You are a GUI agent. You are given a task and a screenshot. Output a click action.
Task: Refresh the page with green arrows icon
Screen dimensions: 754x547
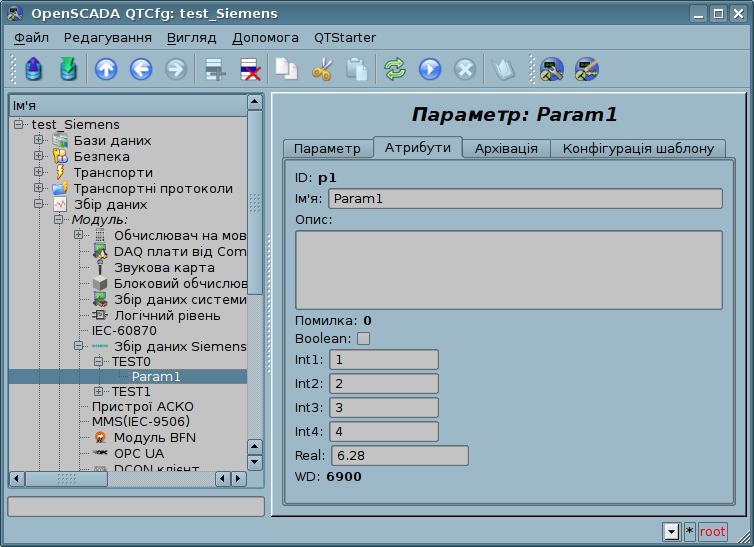point(395,69)
